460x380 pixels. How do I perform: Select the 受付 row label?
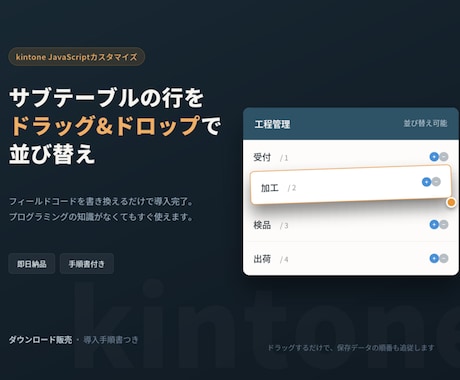(262, 157)
